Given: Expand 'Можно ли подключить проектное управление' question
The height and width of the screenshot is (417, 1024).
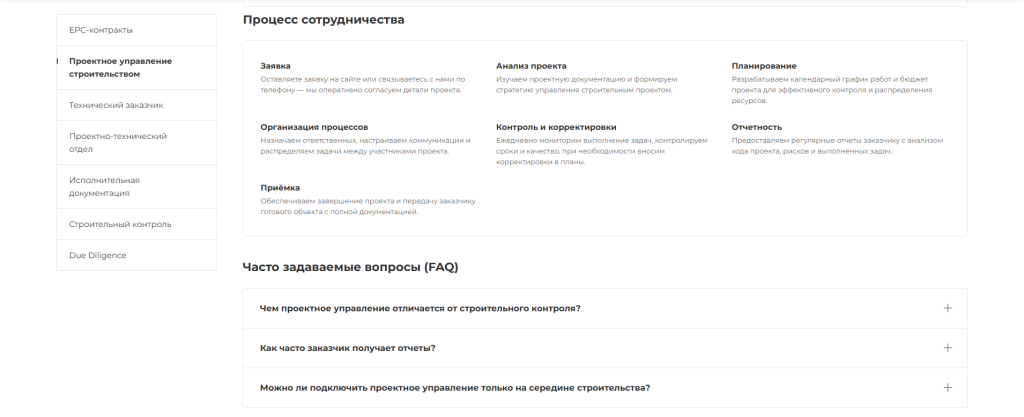Looking at the screenshot, I should click(x=455, y=388).
